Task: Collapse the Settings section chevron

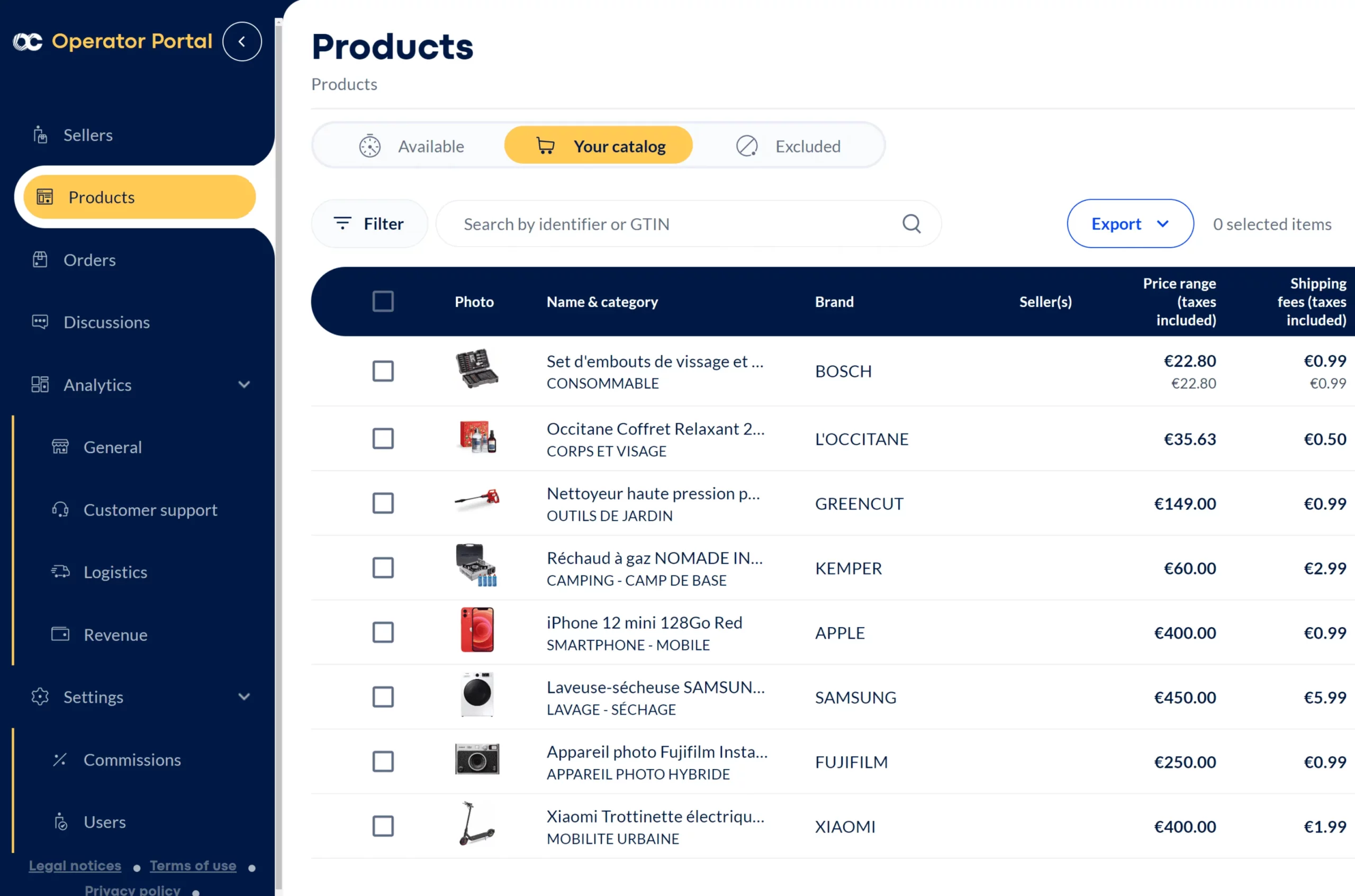Action: coord(244,696)
